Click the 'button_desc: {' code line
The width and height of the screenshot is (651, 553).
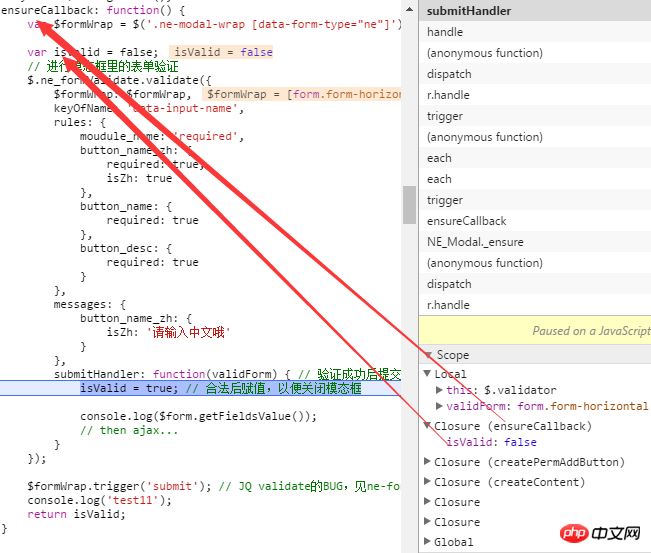[x=126, y=248]
